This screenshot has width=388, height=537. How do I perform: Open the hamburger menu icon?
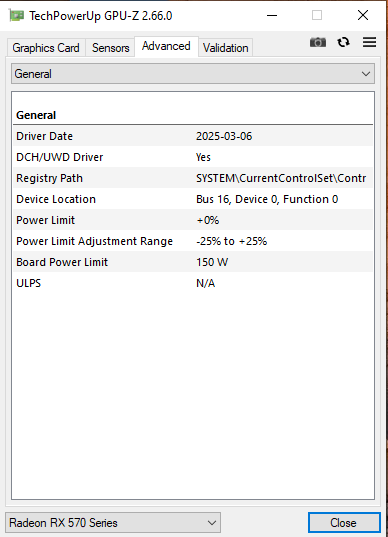[x=370, y=42]
